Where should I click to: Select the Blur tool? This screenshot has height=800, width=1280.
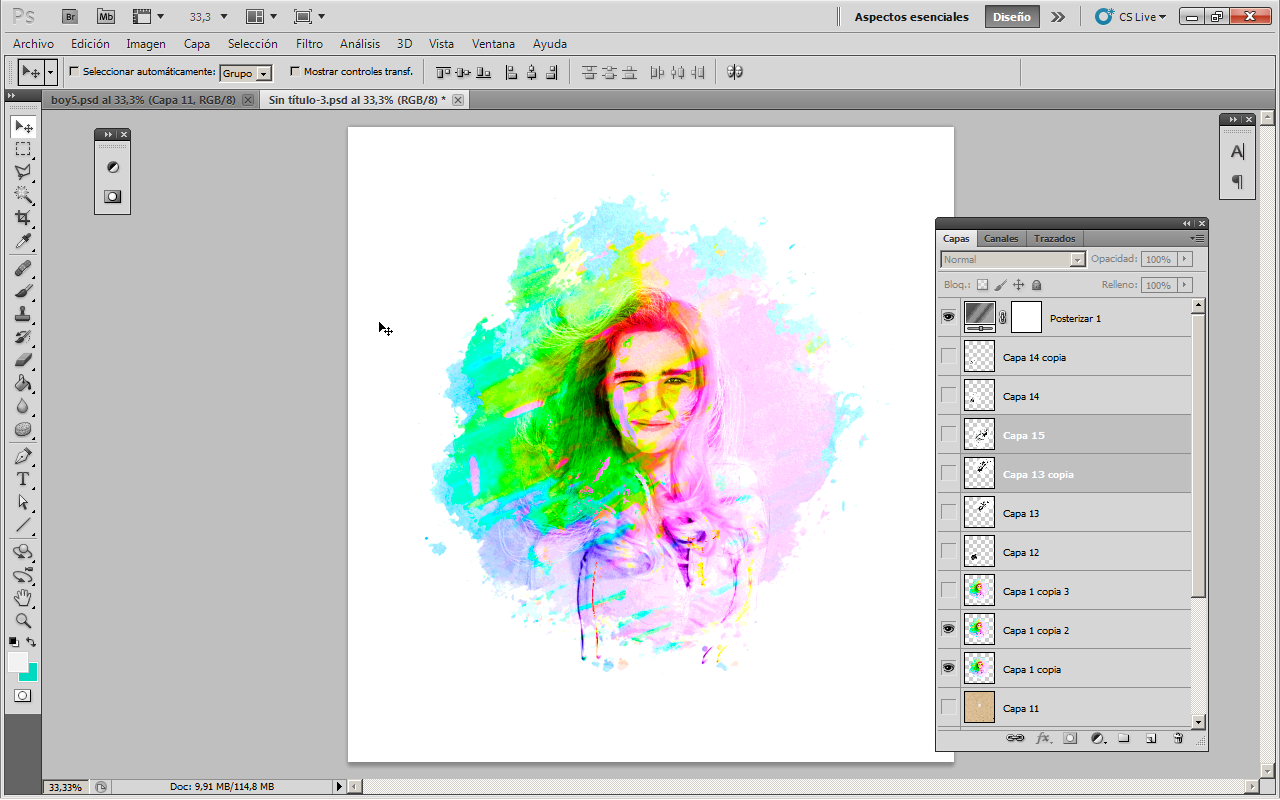pos(23,406)
